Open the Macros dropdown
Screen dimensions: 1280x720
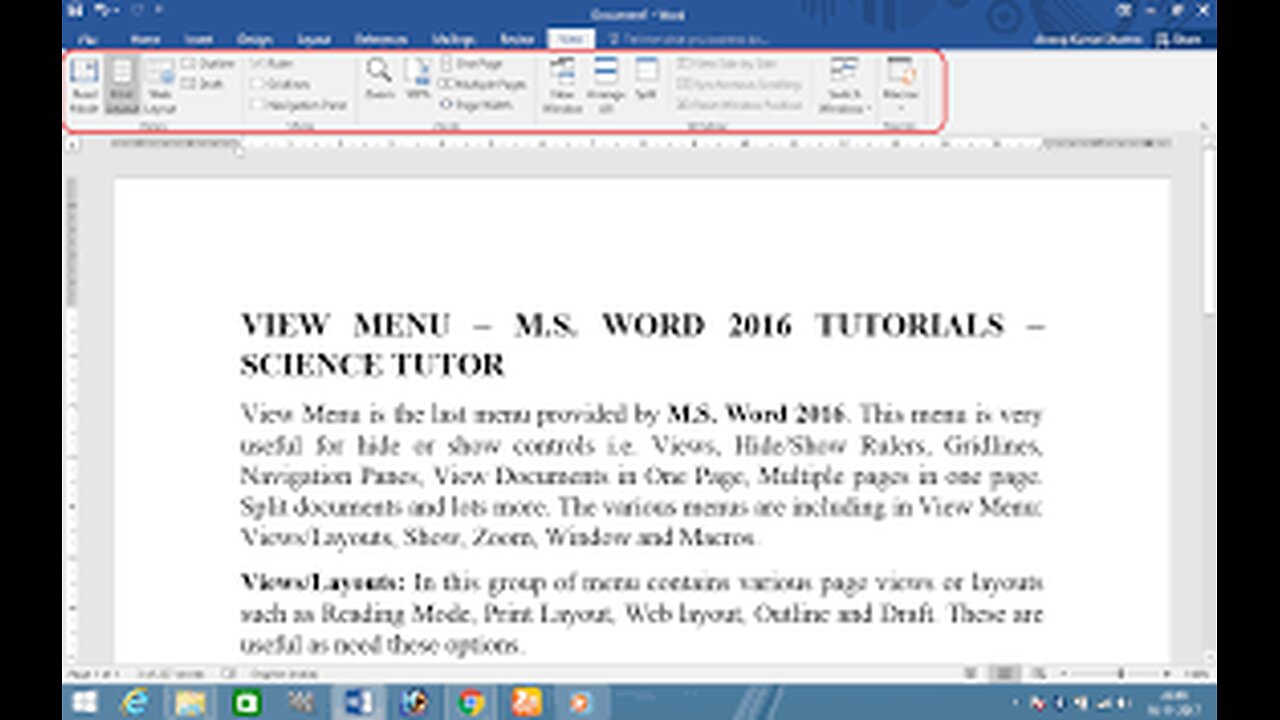click(900, 84)
